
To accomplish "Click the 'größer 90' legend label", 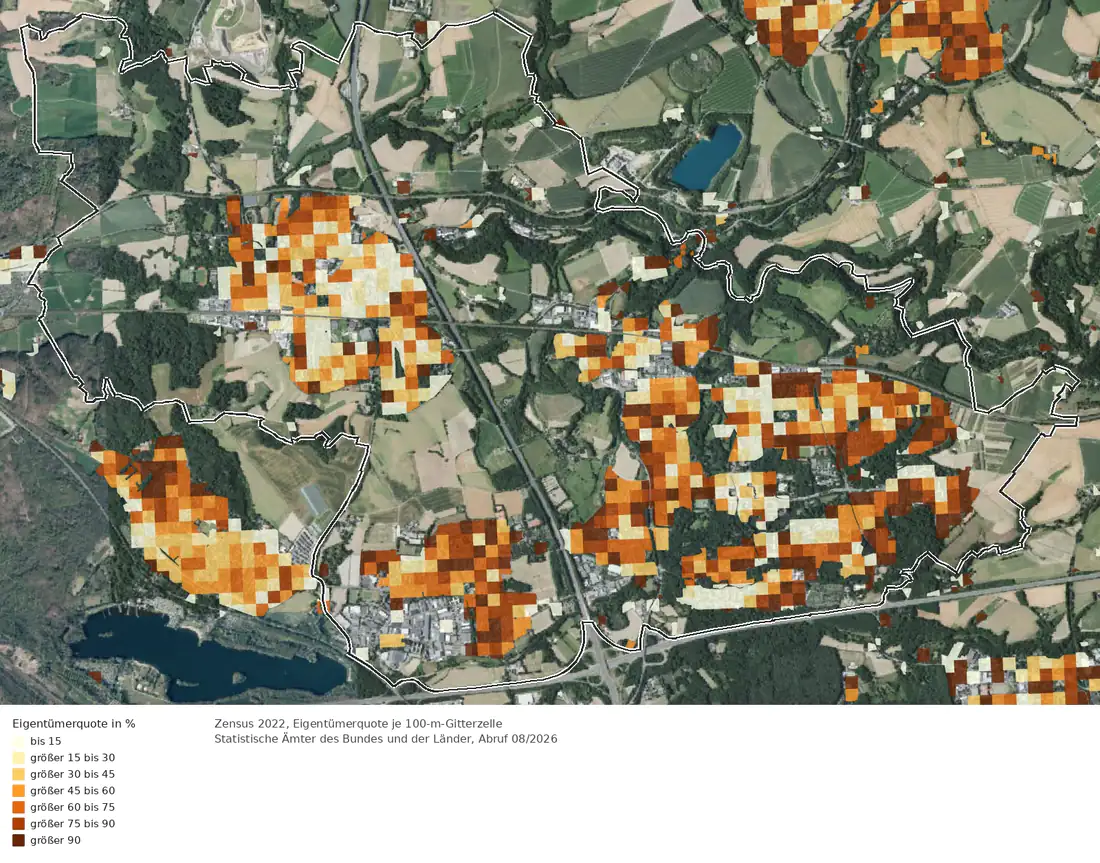I will (55, 840).
